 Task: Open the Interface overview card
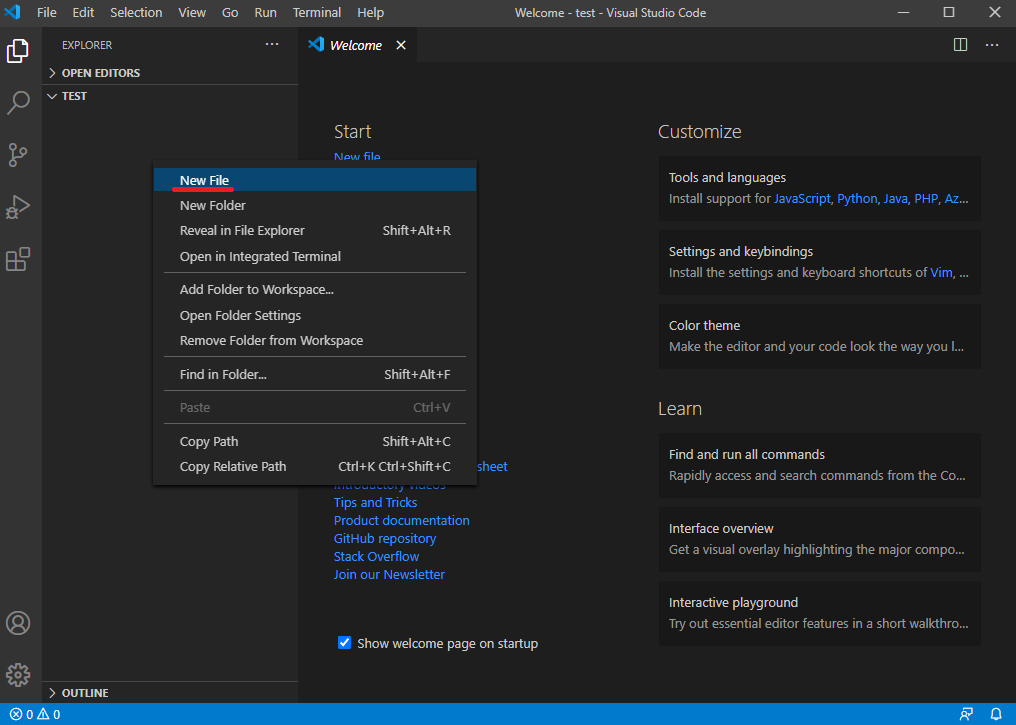(x=820, y=539)
